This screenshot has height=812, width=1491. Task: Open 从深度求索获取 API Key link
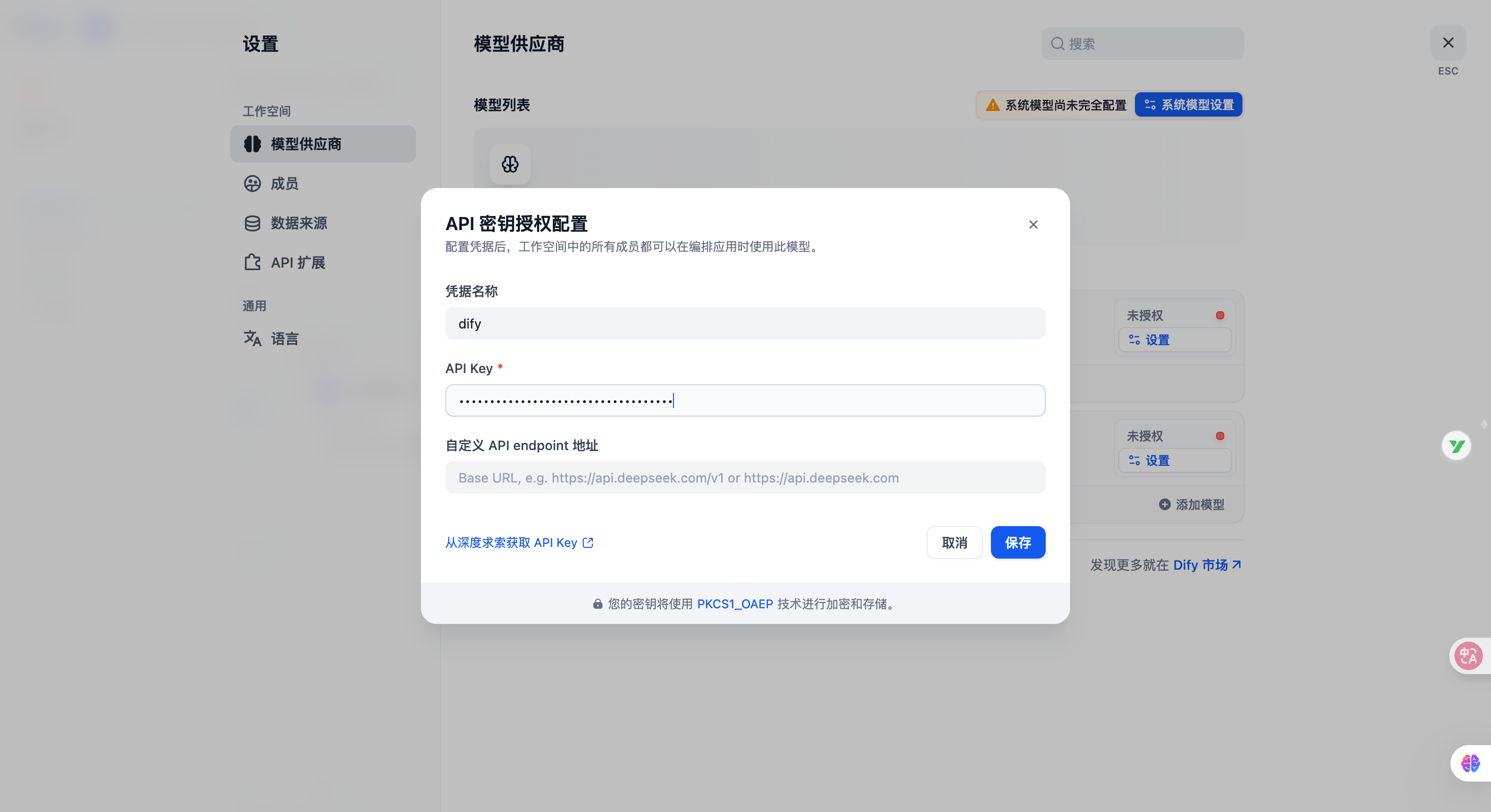coord(511,542)
